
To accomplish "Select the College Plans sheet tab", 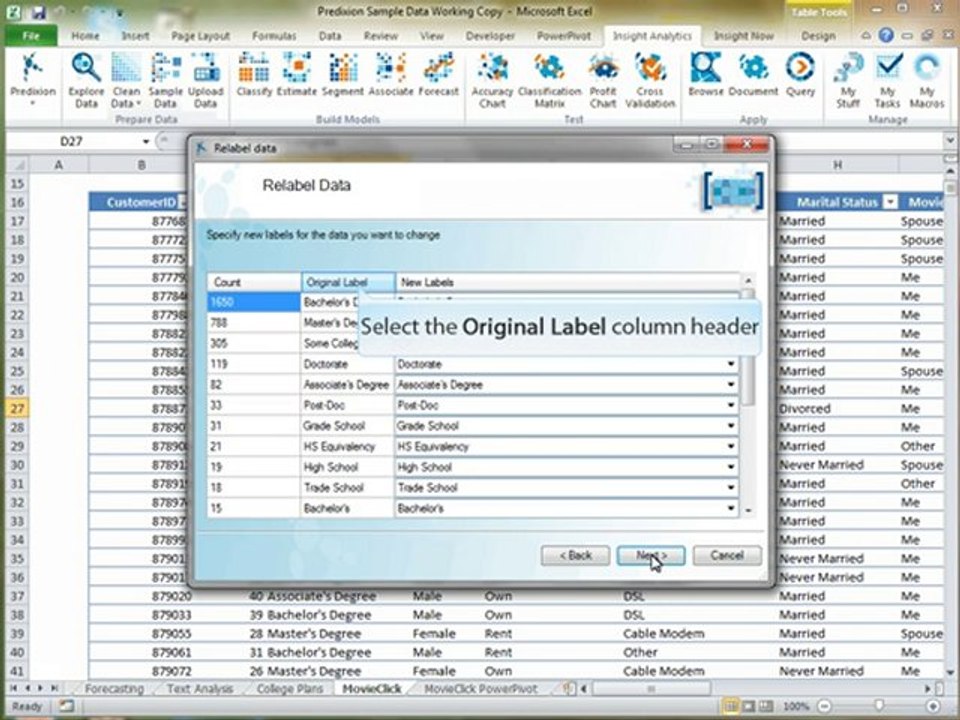I will [x=290, y=688].
